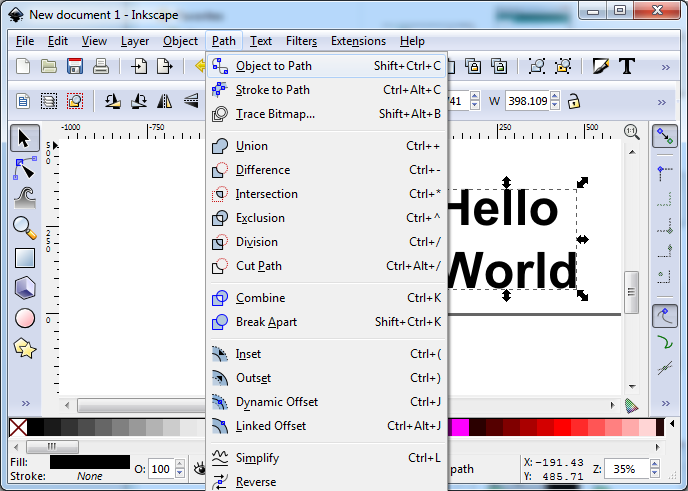This screenshot has width=688, height=491.
Task: Select the Rectangle tool
Action: [x=25, y=258]
